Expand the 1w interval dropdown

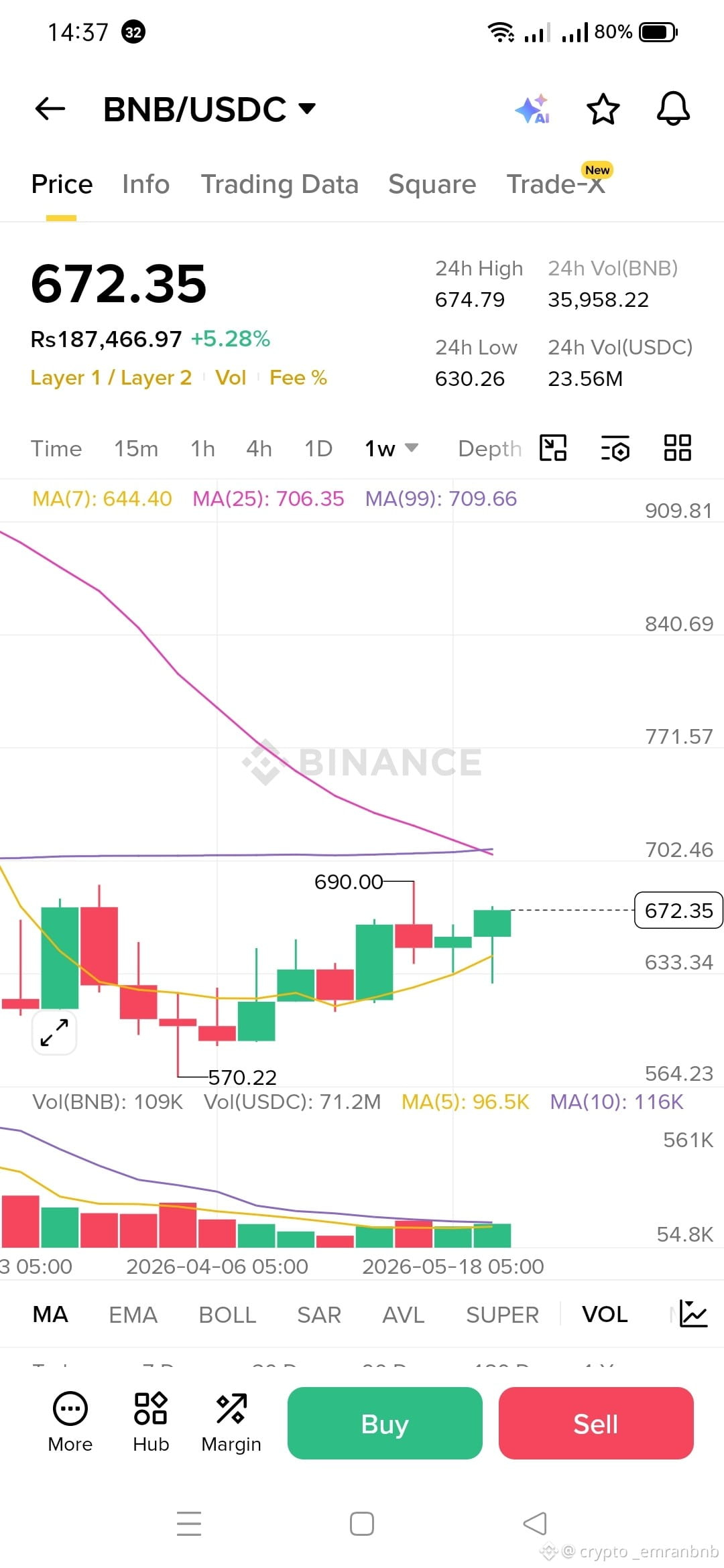coord(391,448)
